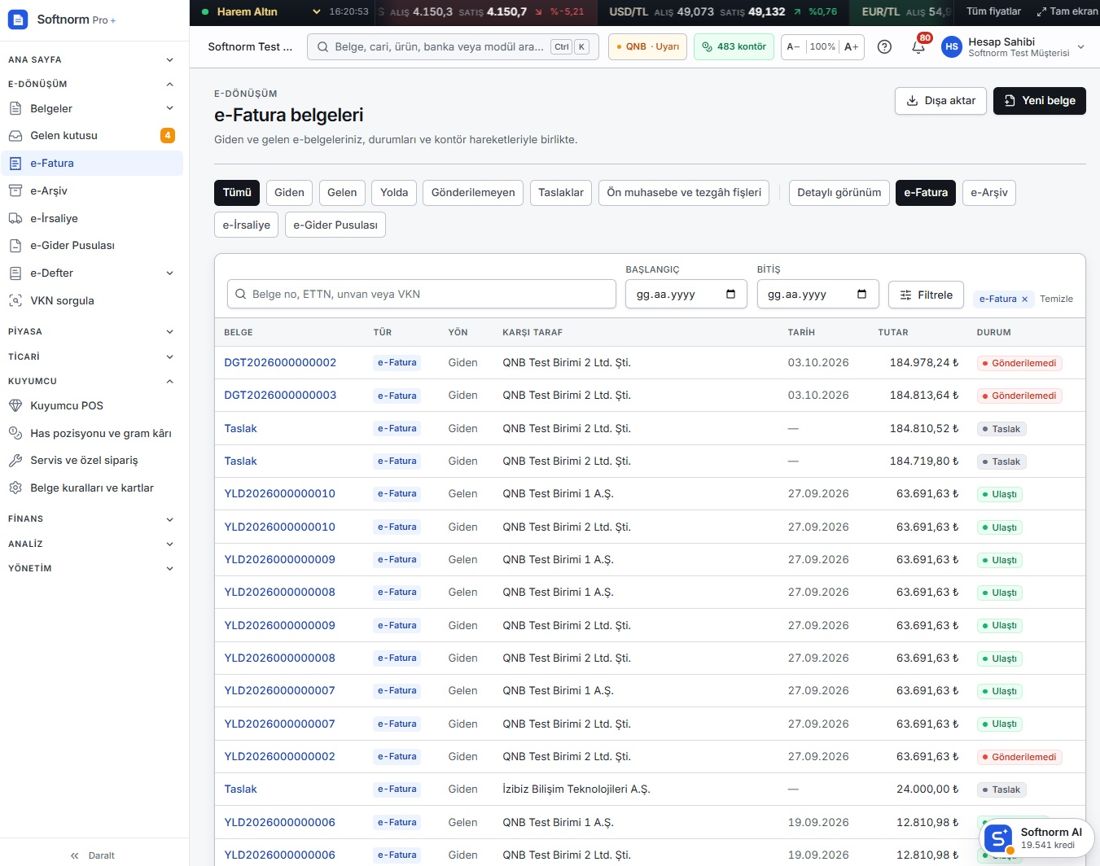Create a new document with Yeni belge
The image size is (1100, 866).
click(x=1039, y=100)
